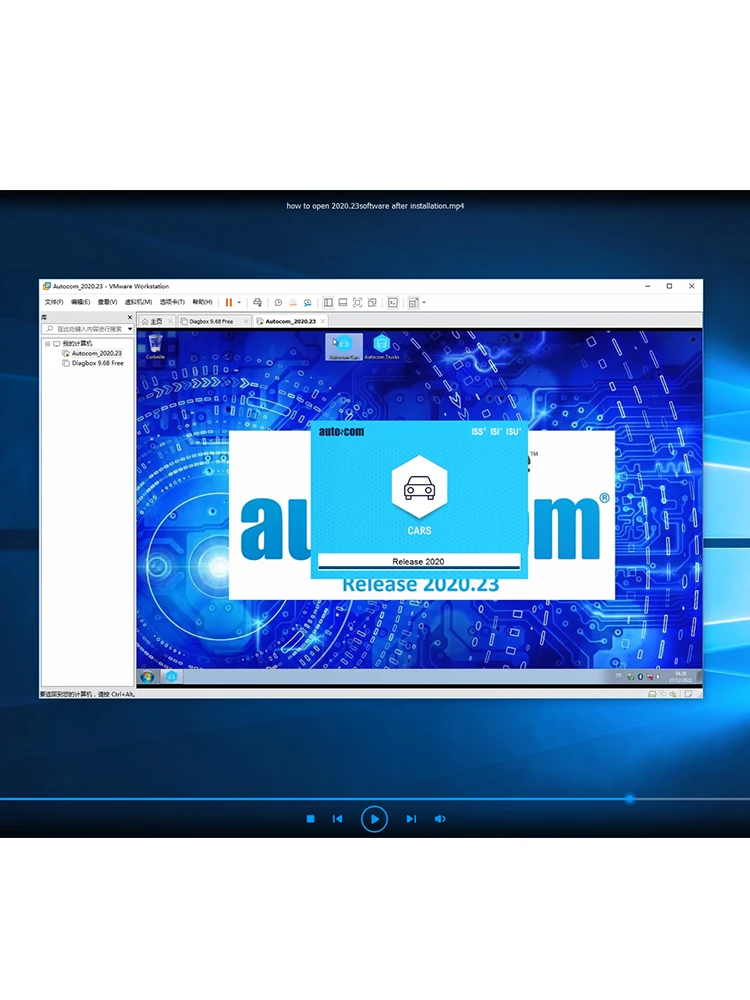Close the Autocom_2020.23 tab
750x1000 pixels.
(323, 321)
